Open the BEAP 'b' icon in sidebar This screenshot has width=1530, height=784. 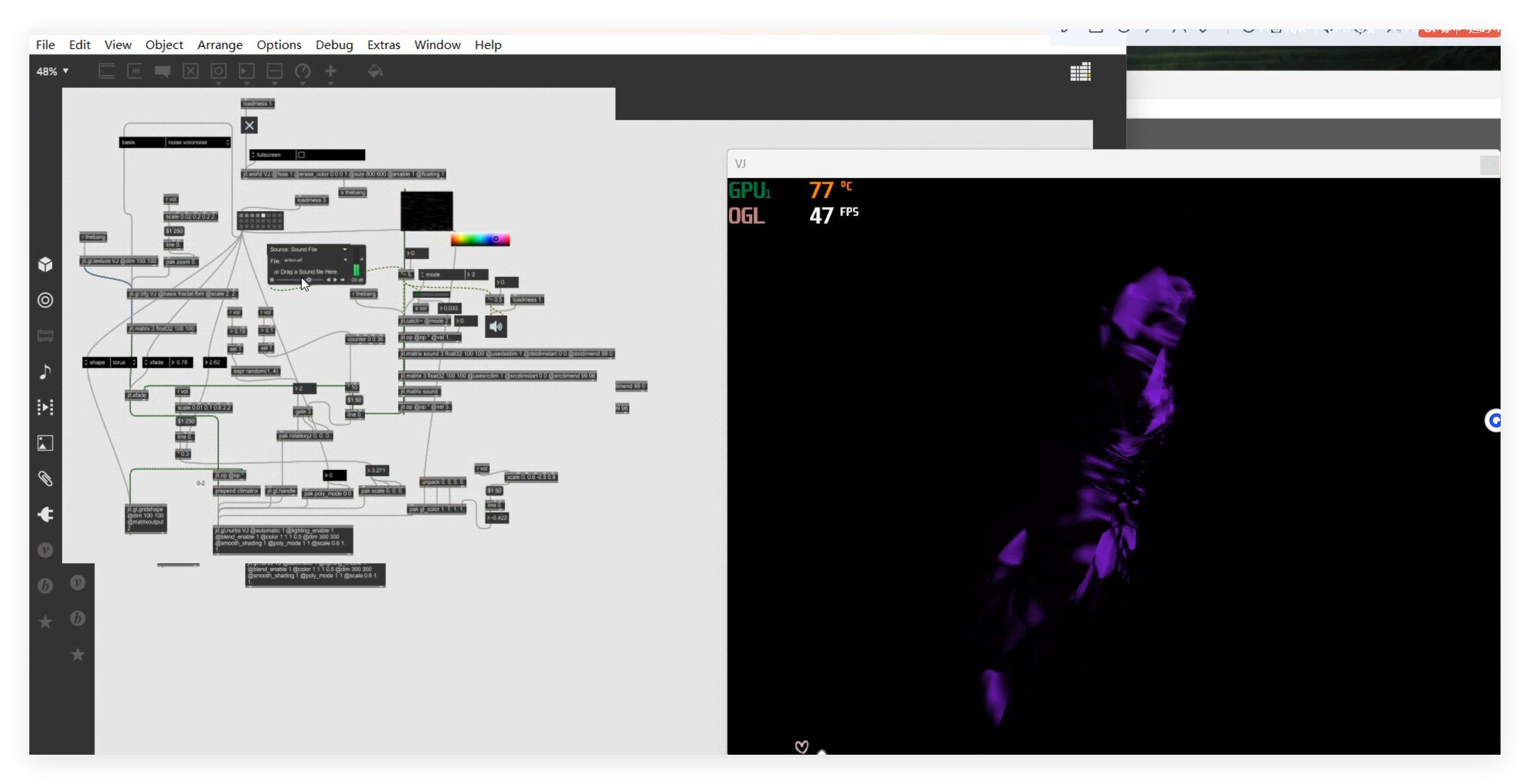(x=45, y=586)
